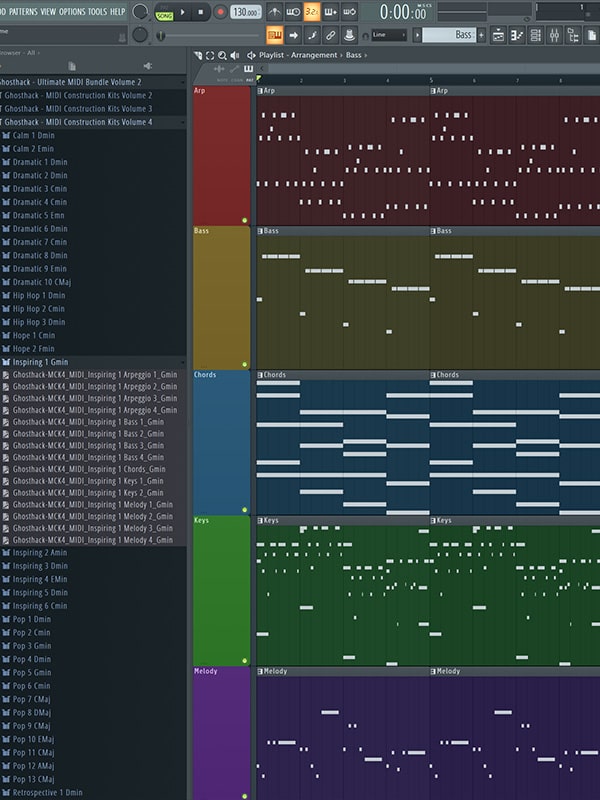600x800 pixels.
Task: Click the browser speaker preview icon
Action: click(148, 66)
